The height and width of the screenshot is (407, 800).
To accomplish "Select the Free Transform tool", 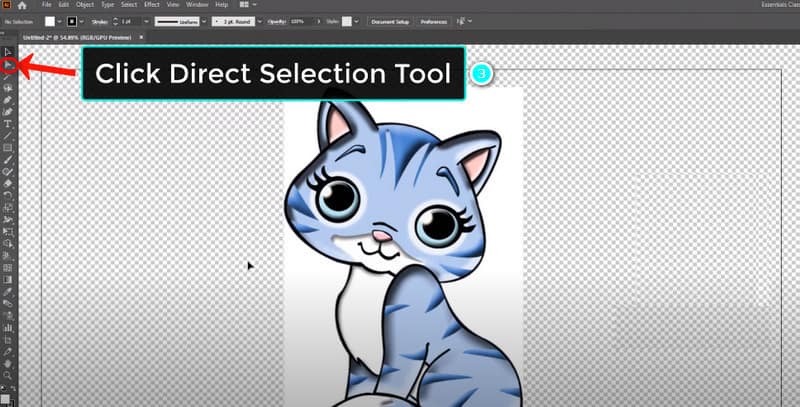I will [8, 232].
